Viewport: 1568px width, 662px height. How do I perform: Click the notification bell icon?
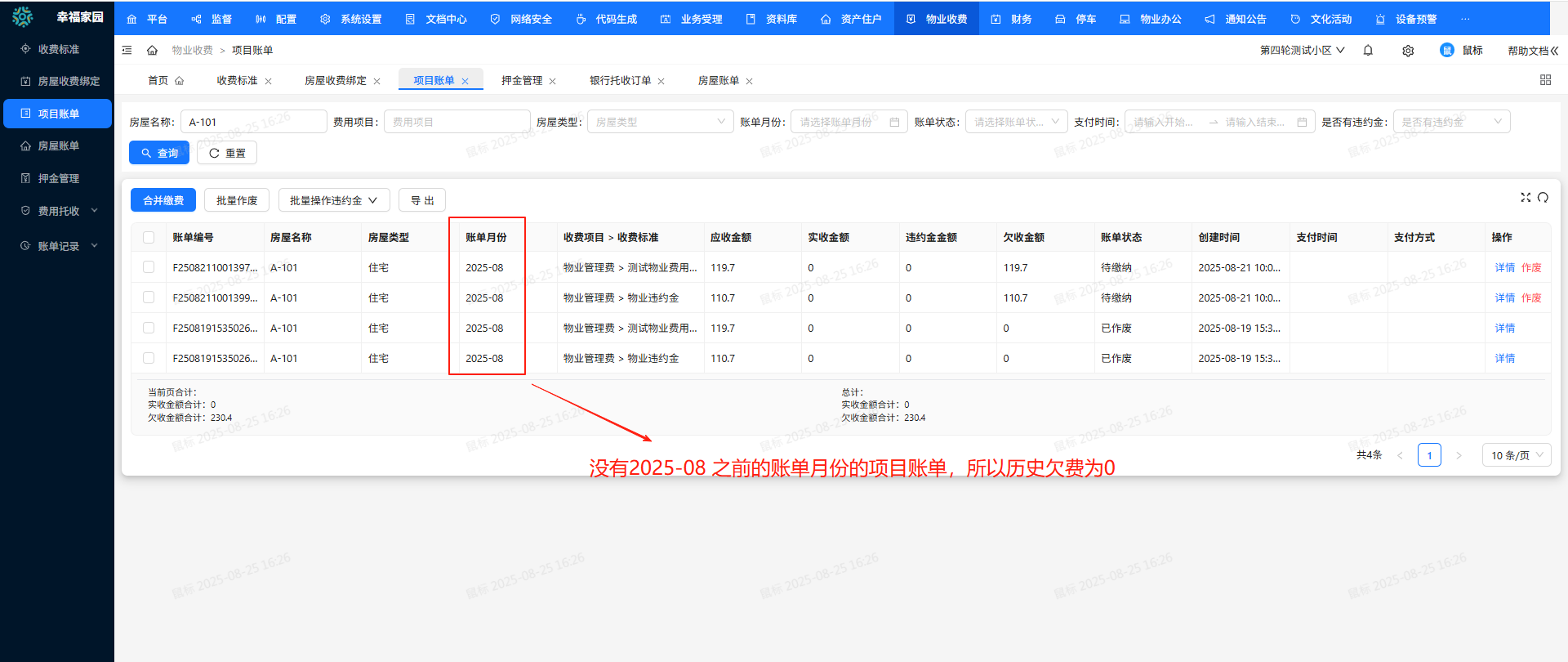pos(1368,51)
